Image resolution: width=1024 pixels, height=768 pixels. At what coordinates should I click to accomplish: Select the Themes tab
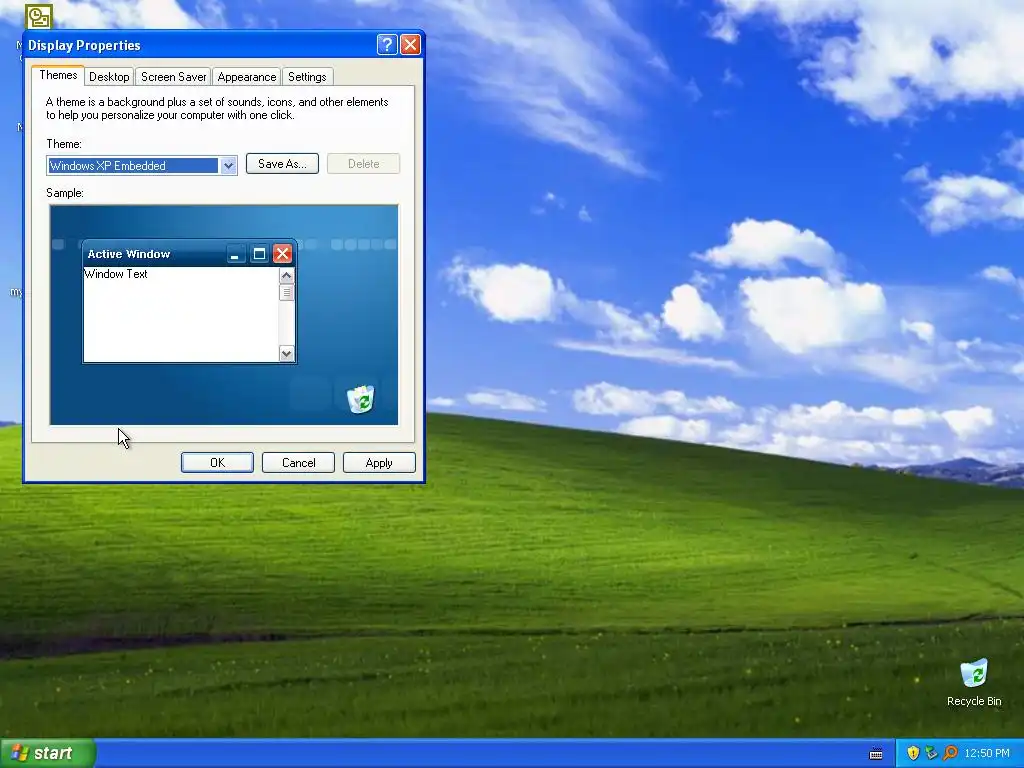[58, 75]
